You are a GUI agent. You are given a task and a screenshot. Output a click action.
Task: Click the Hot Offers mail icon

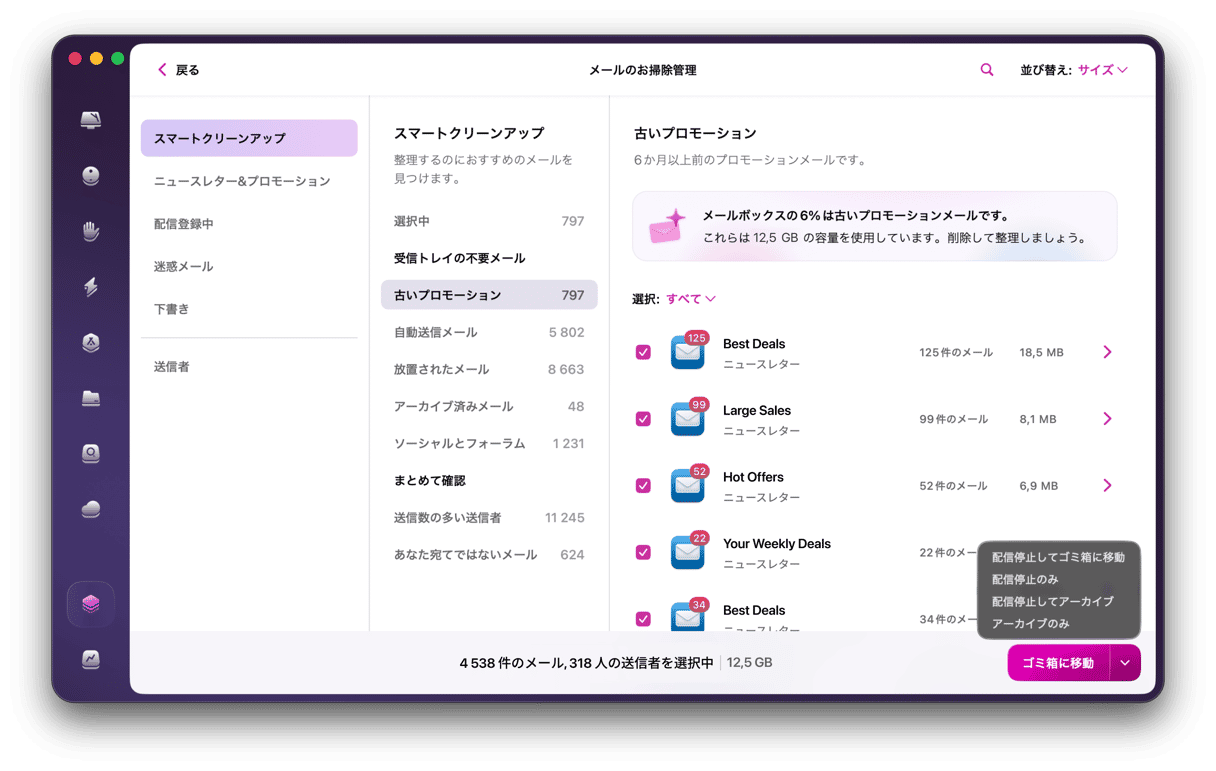[689, 485]
